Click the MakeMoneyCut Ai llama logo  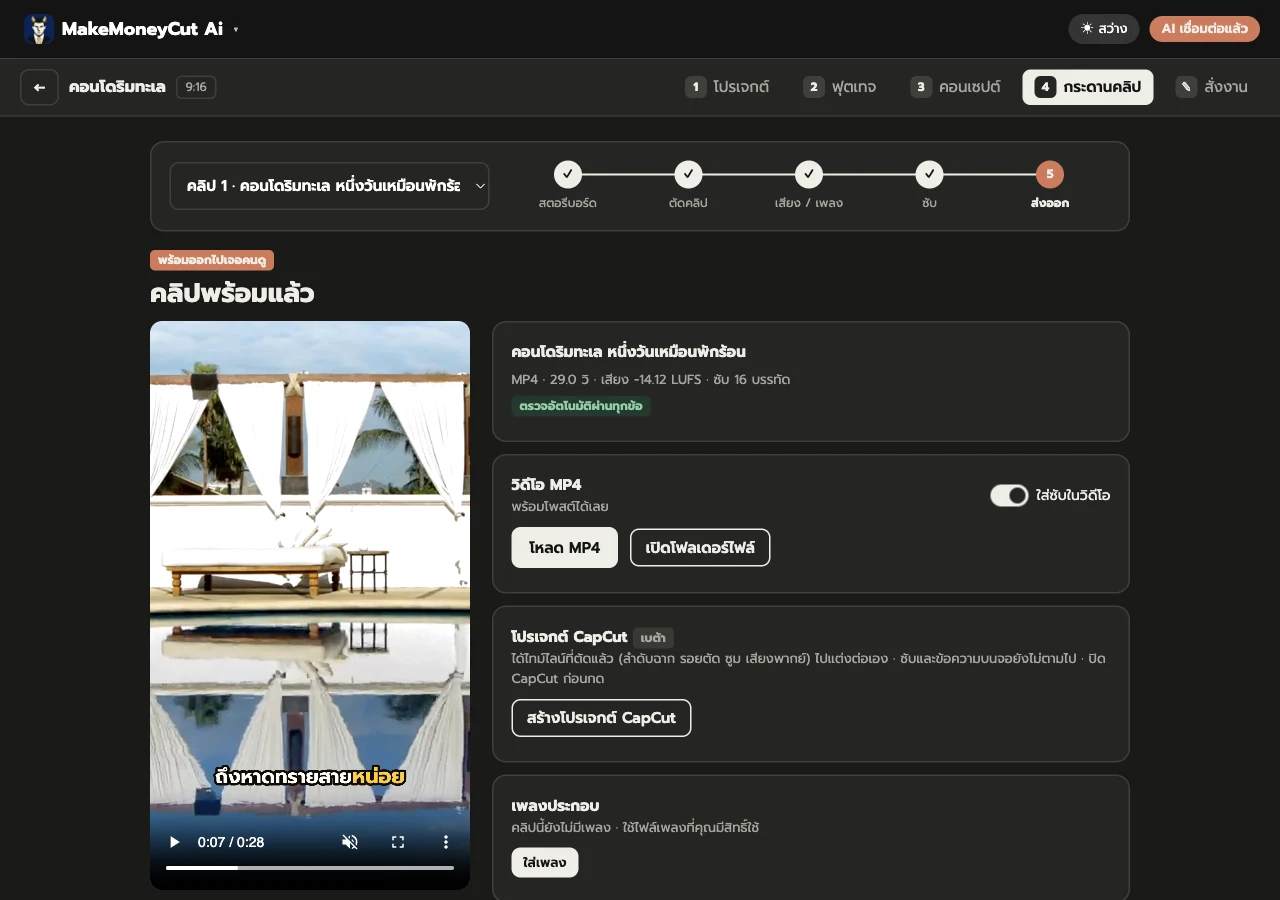click(x=39, y=29)
